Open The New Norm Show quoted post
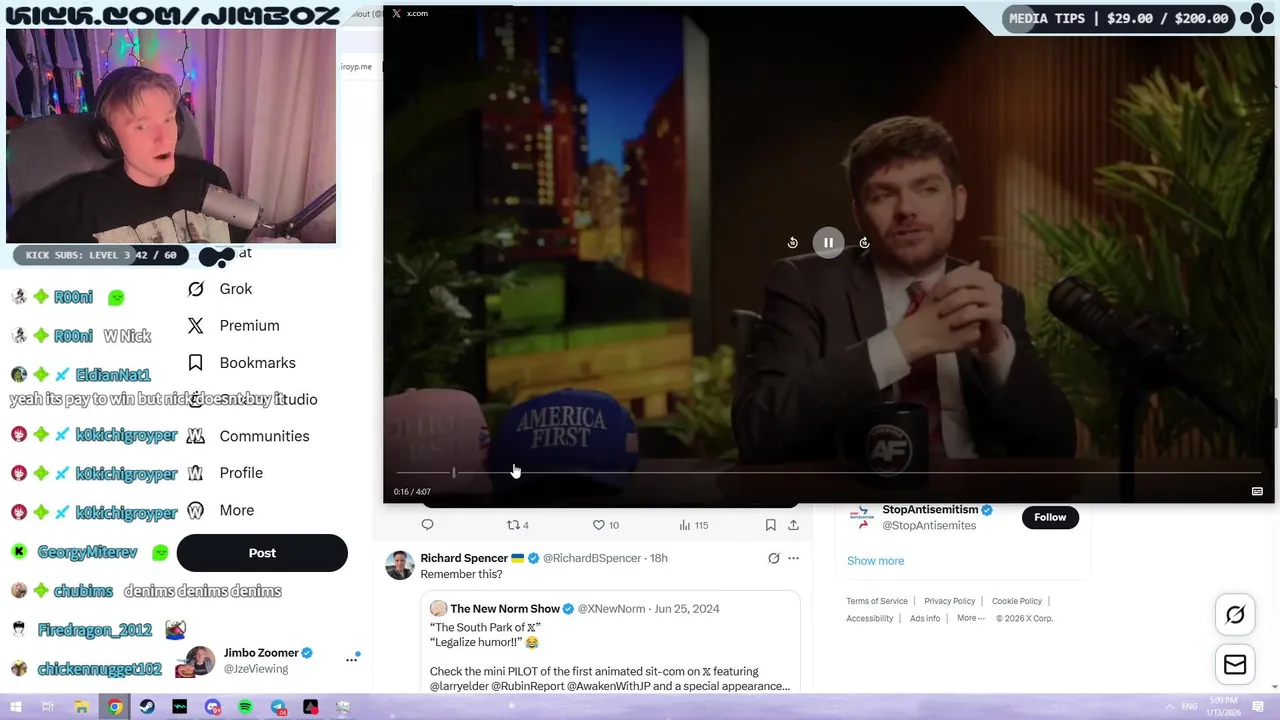This screenshot has height=720, width=1280. click(610, 640)
